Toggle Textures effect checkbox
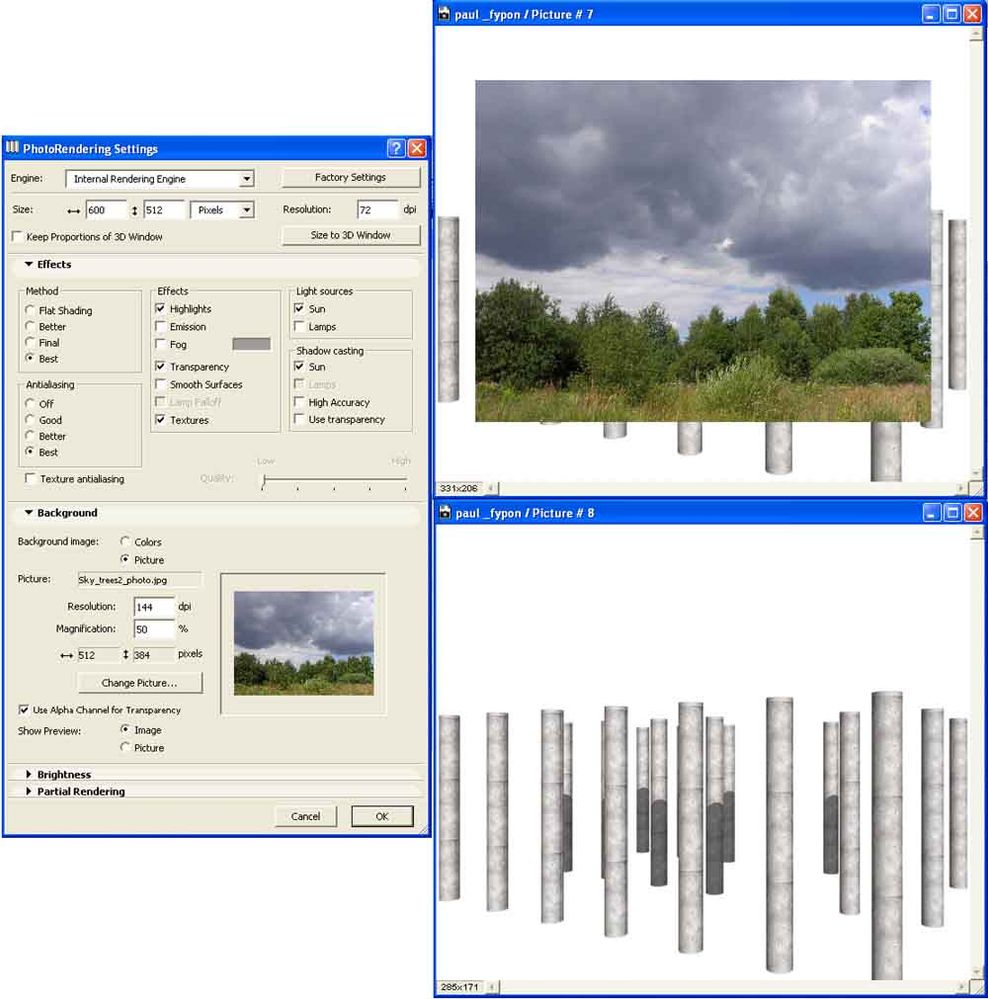Screen dimensions: 988x999 pyautogui.click(x=161, y=420)
